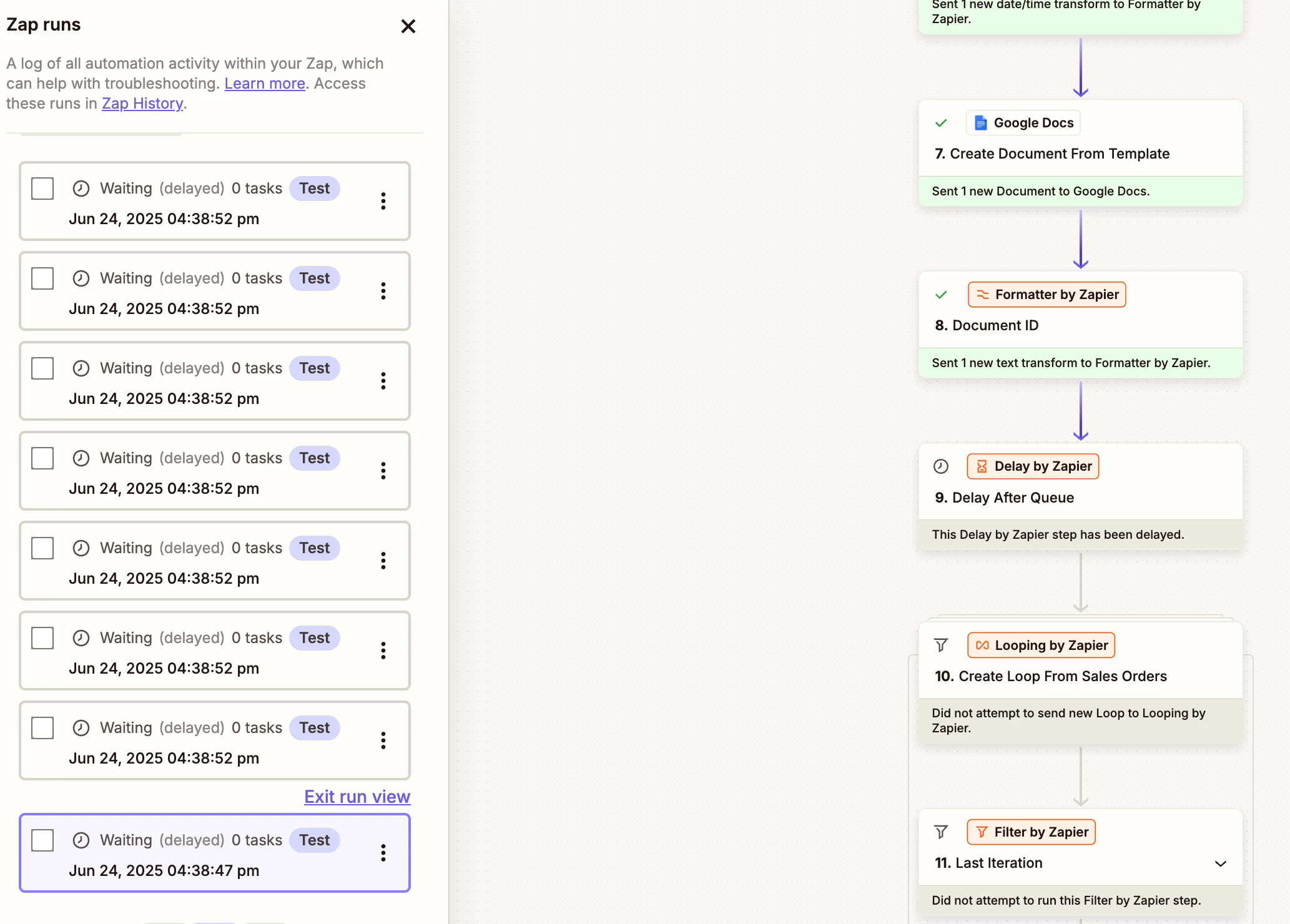Tick the checkbox of the topmost Zap run

[42, 189]
